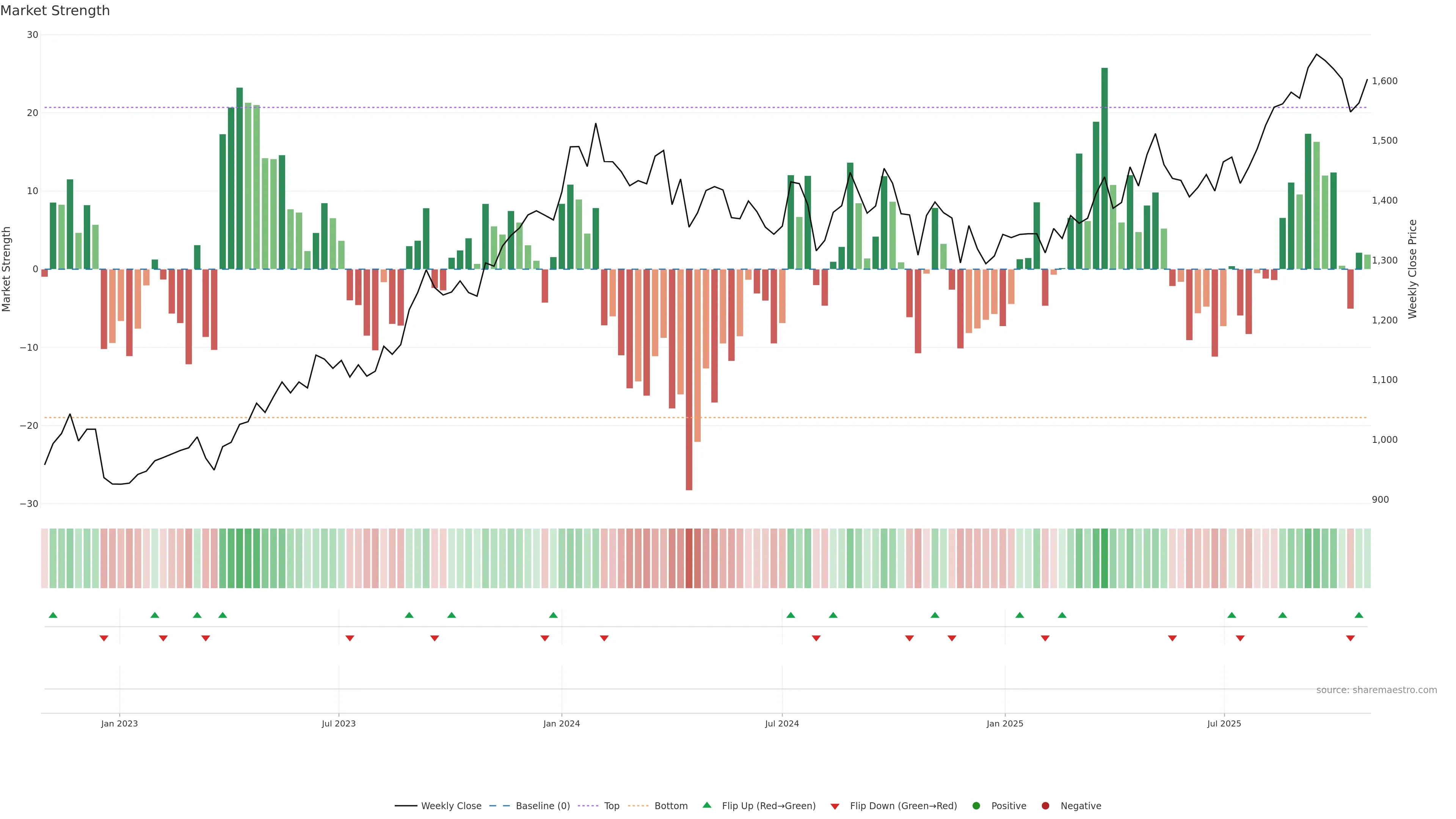
Task: Click the last green flip-up triangle marker
Action: (1359, 615)
